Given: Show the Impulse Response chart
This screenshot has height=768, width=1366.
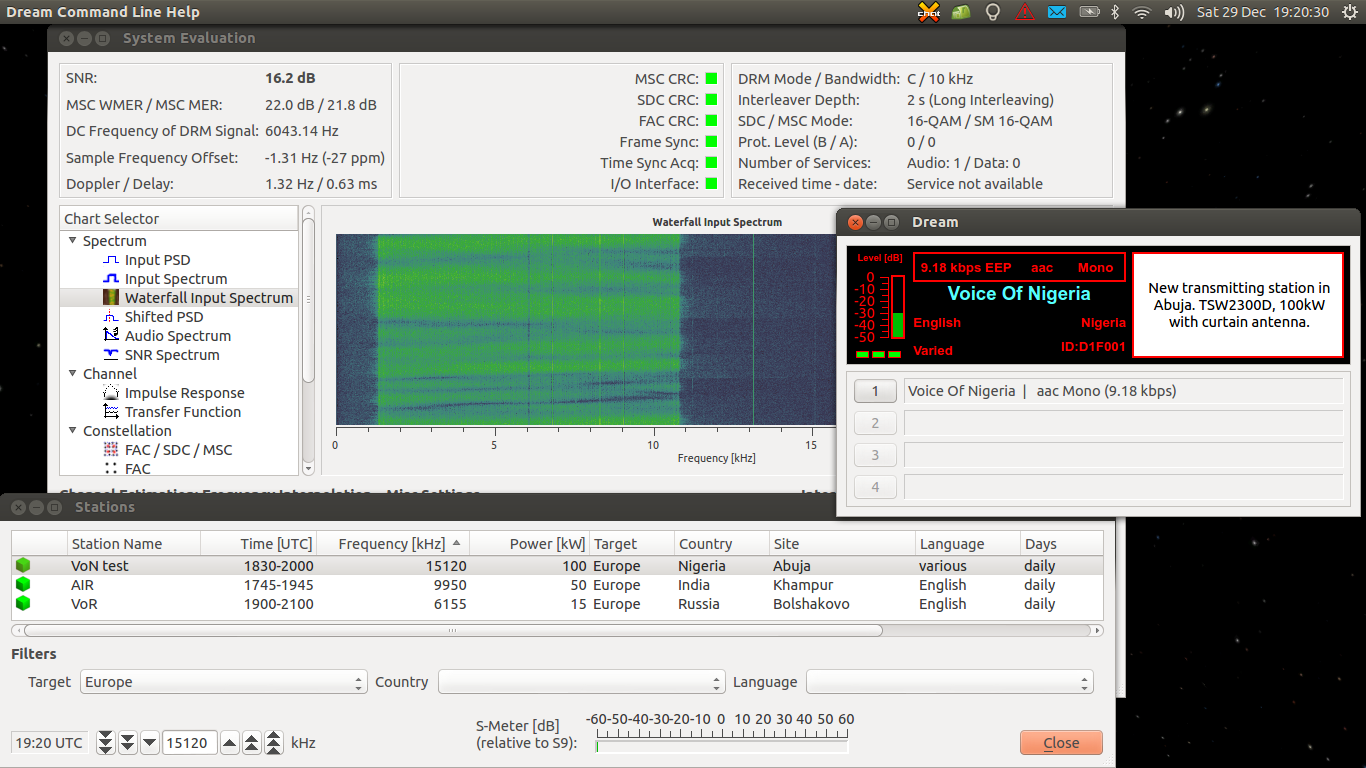Looking at the screenshot, I should pyautogui.click(x=184, y=393).
